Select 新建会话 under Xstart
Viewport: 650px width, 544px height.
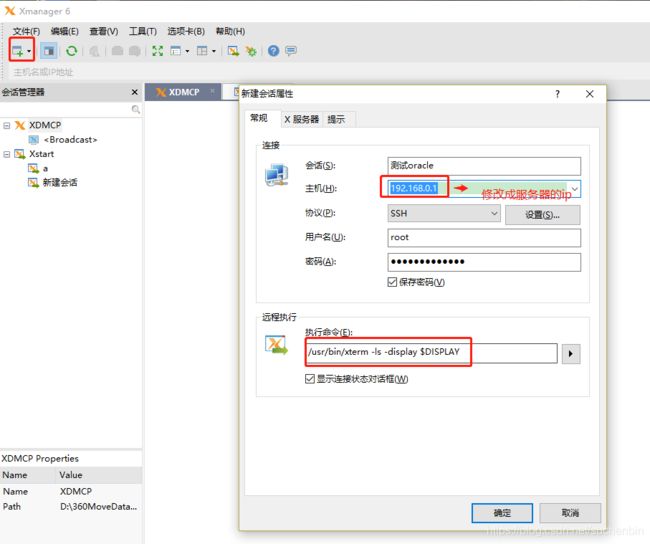click(60, 182)
